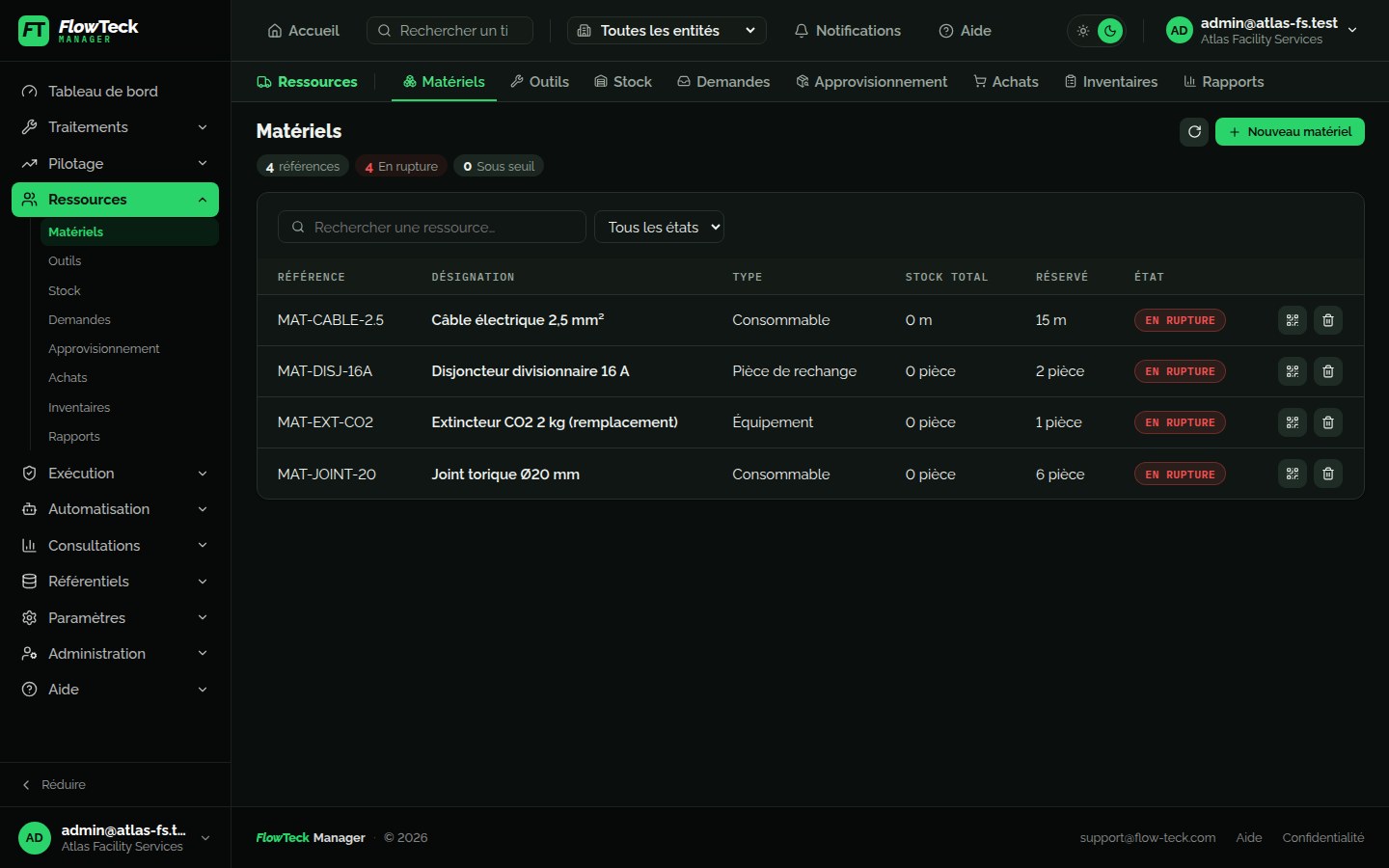Screen dimensions: 1389x868
Task: Show QR code for MAT-CABLE-2.5
Action: [1293, 320]
